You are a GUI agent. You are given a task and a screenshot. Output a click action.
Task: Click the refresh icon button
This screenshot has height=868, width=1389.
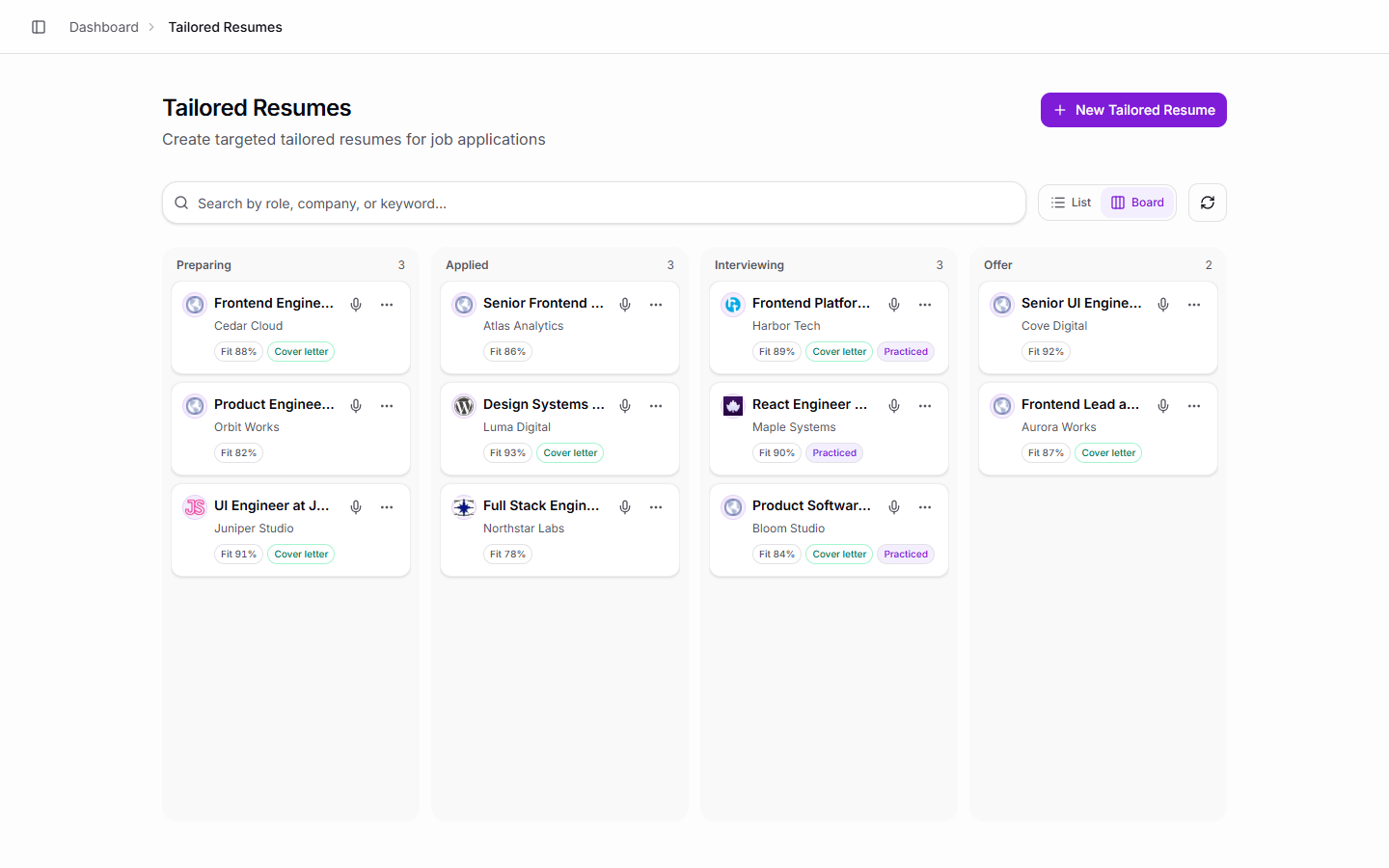pos(1208,203)
